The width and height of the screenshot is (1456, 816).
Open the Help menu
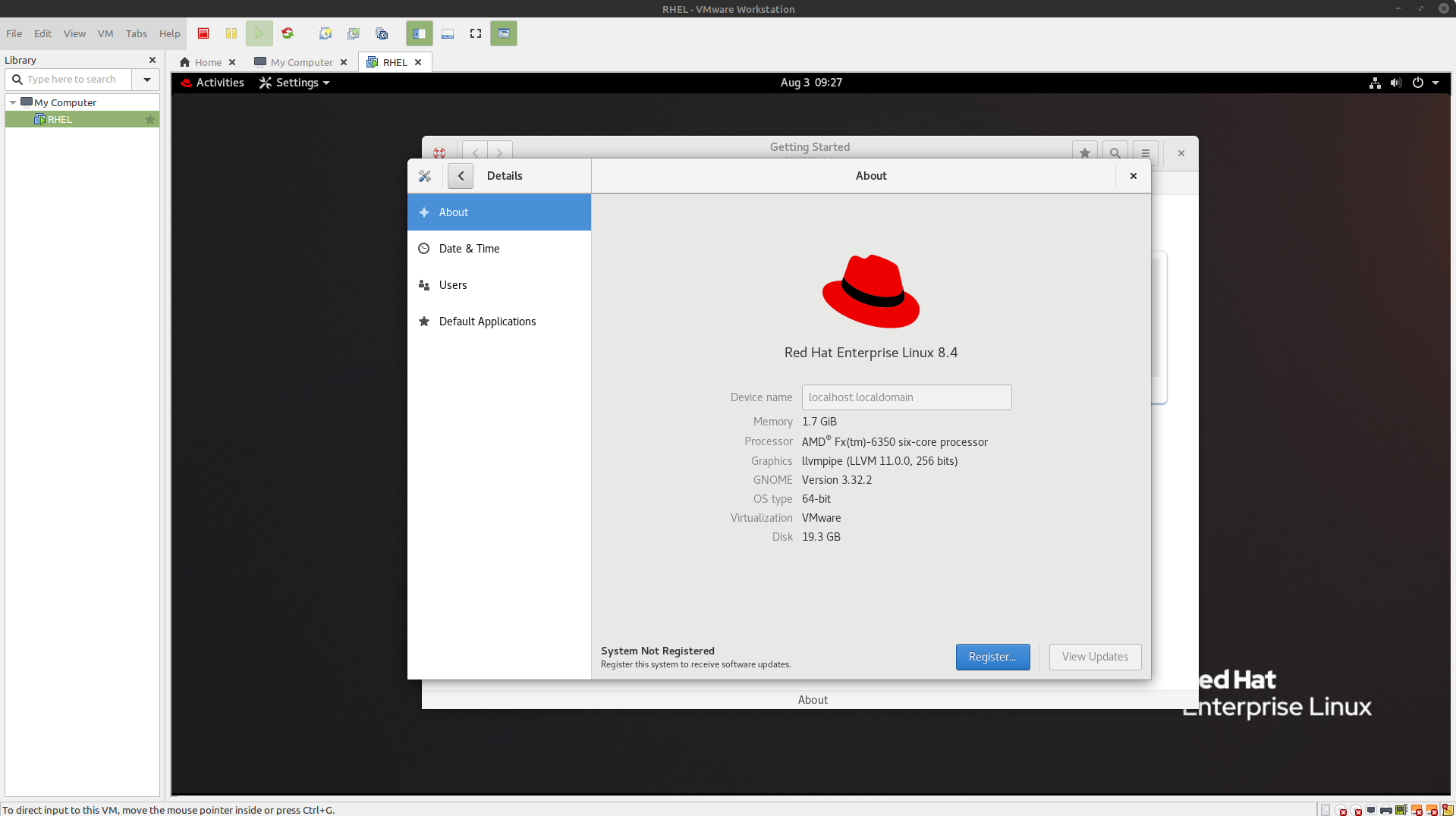169,33
